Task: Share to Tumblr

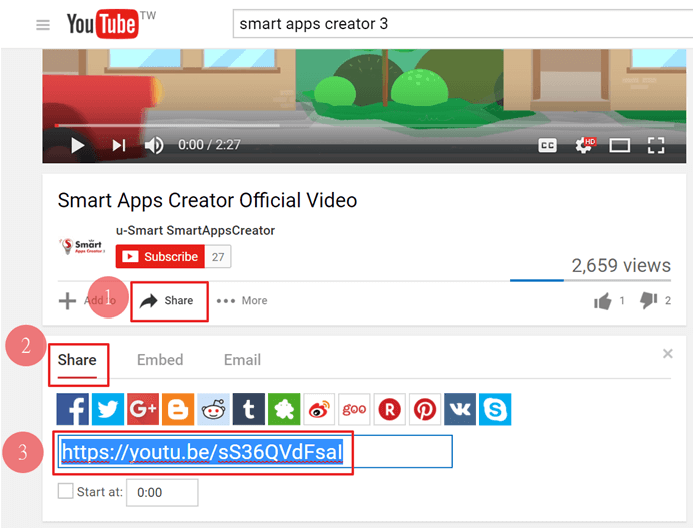Action: [249, 409]
